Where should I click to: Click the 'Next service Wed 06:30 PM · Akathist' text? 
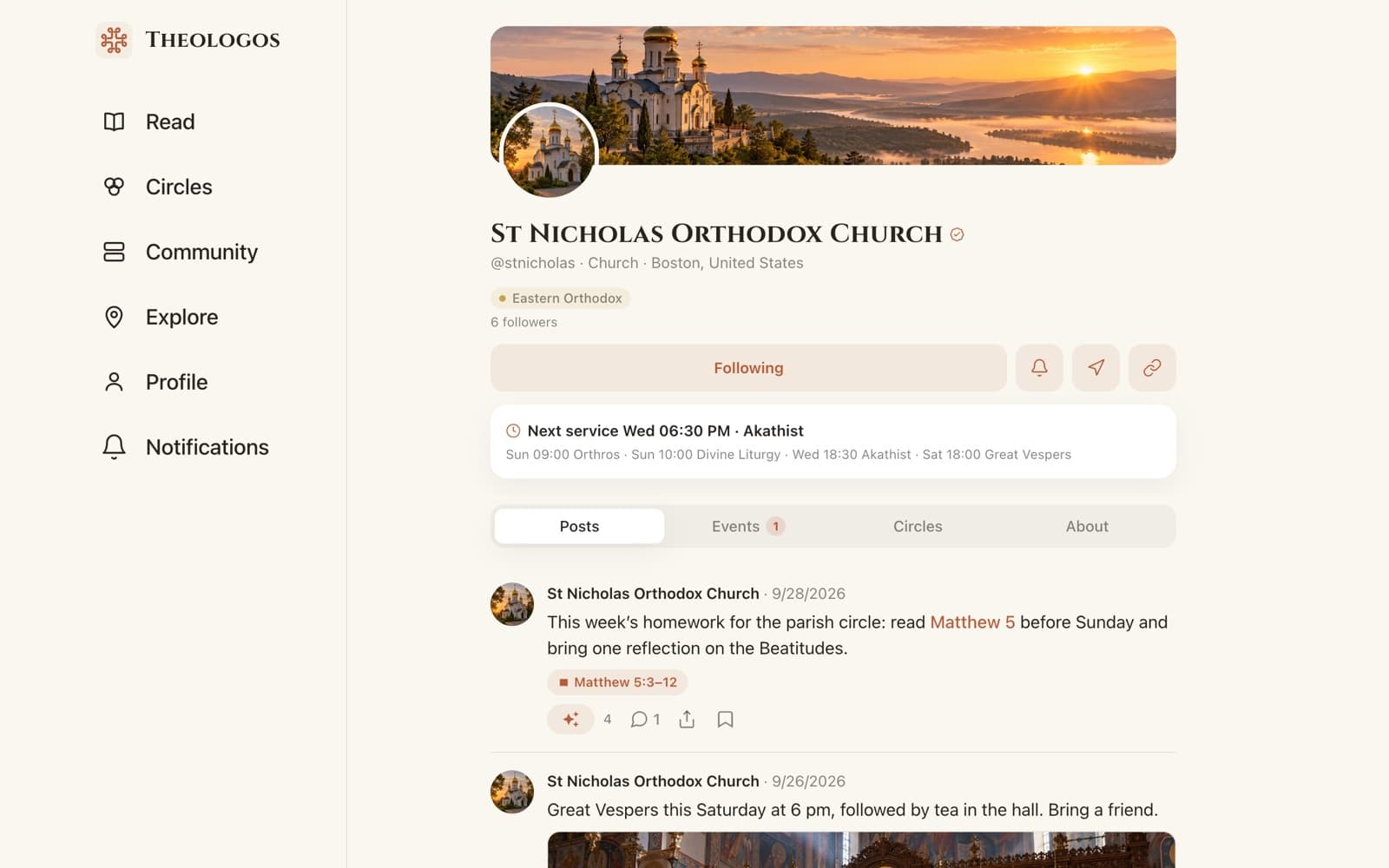pyautogui.click(x=665, y=431)
